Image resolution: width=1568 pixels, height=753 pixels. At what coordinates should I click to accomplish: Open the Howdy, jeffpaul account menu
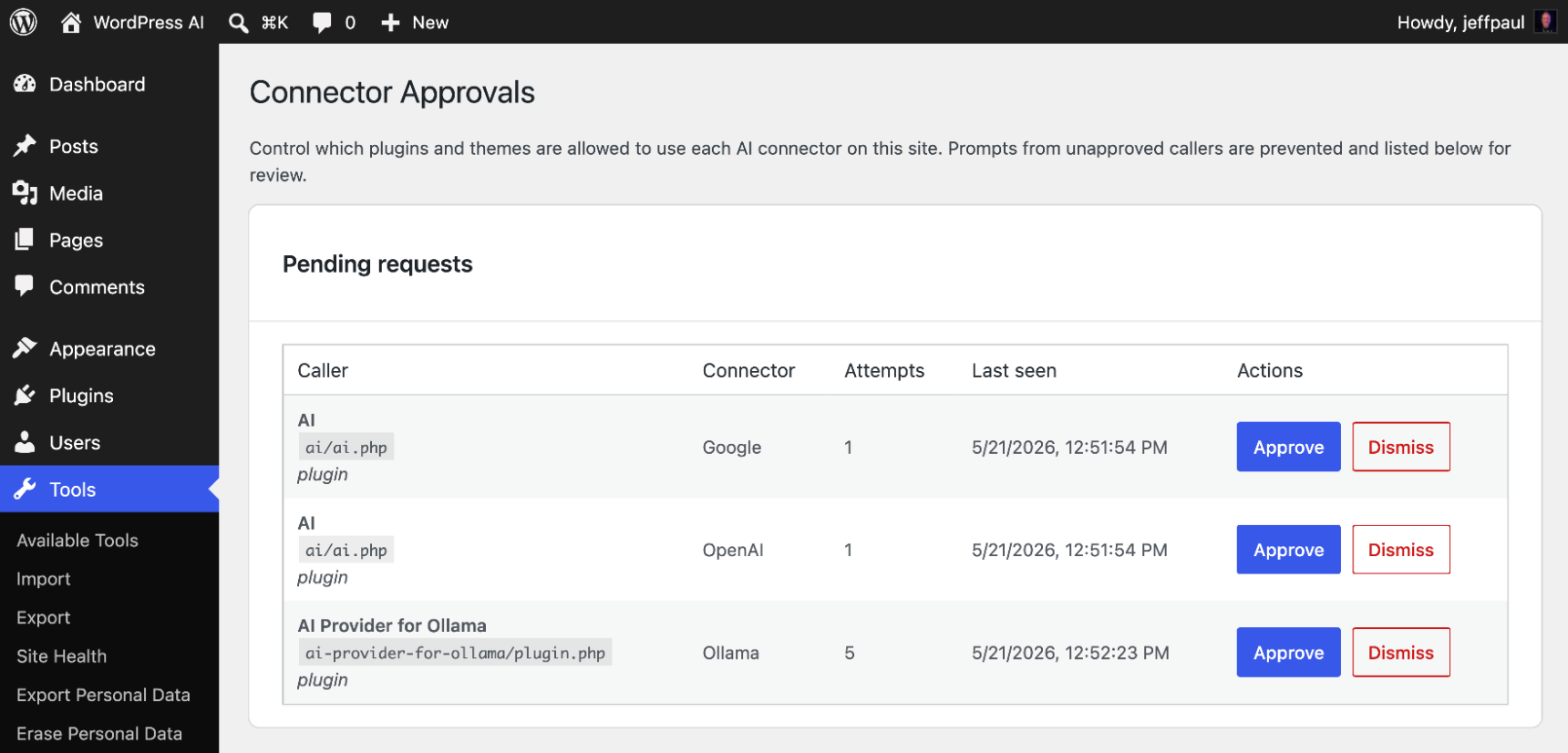pos(1460,23)
